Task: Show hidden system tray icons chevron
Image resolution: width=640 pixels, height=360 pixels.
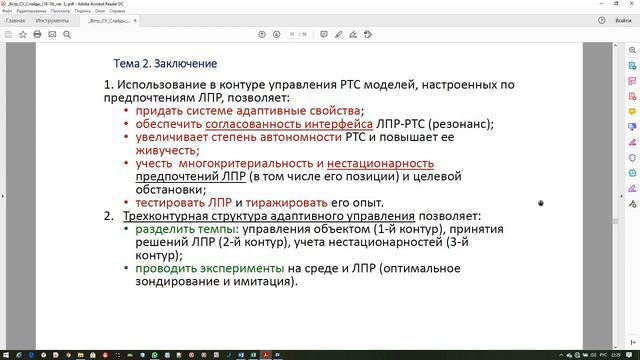Action: 561,355
